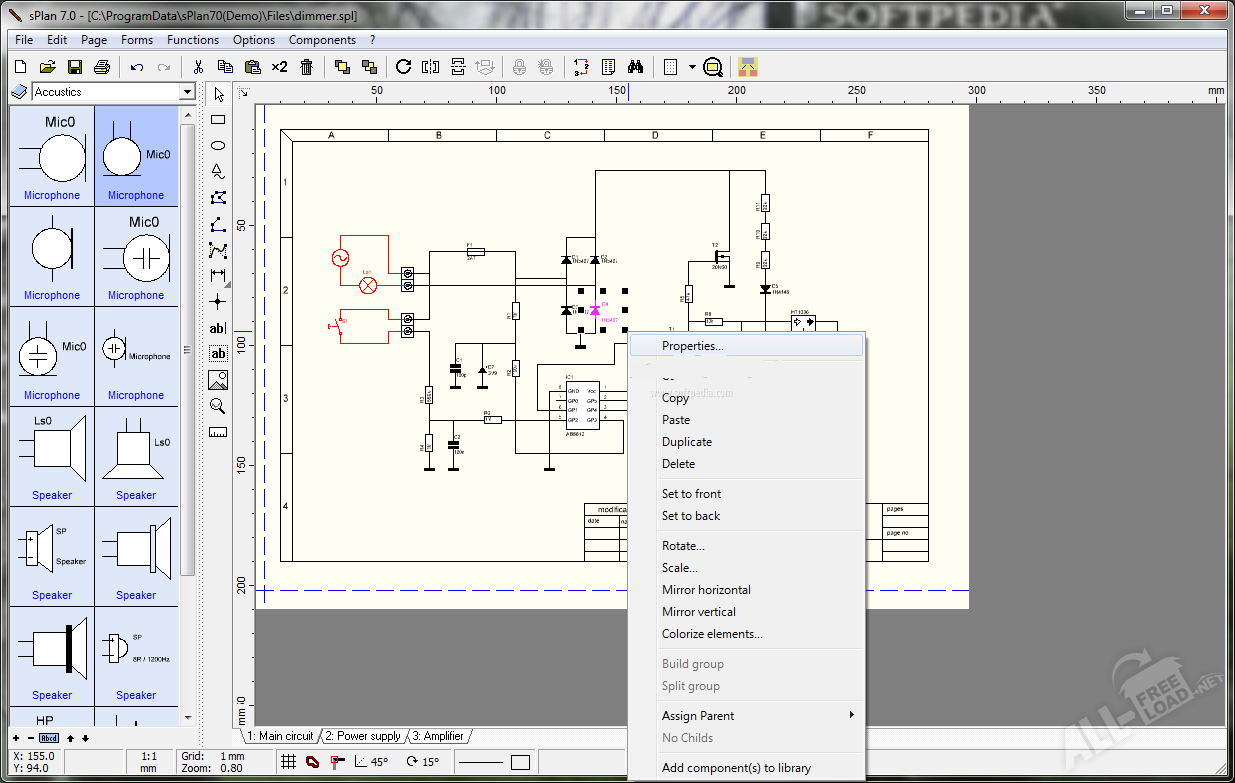Image resolution: width=1235 pixels, height=783 pixels.
Task: Select the first Speaker component thumbnail
Action: [x=52, y=455]
